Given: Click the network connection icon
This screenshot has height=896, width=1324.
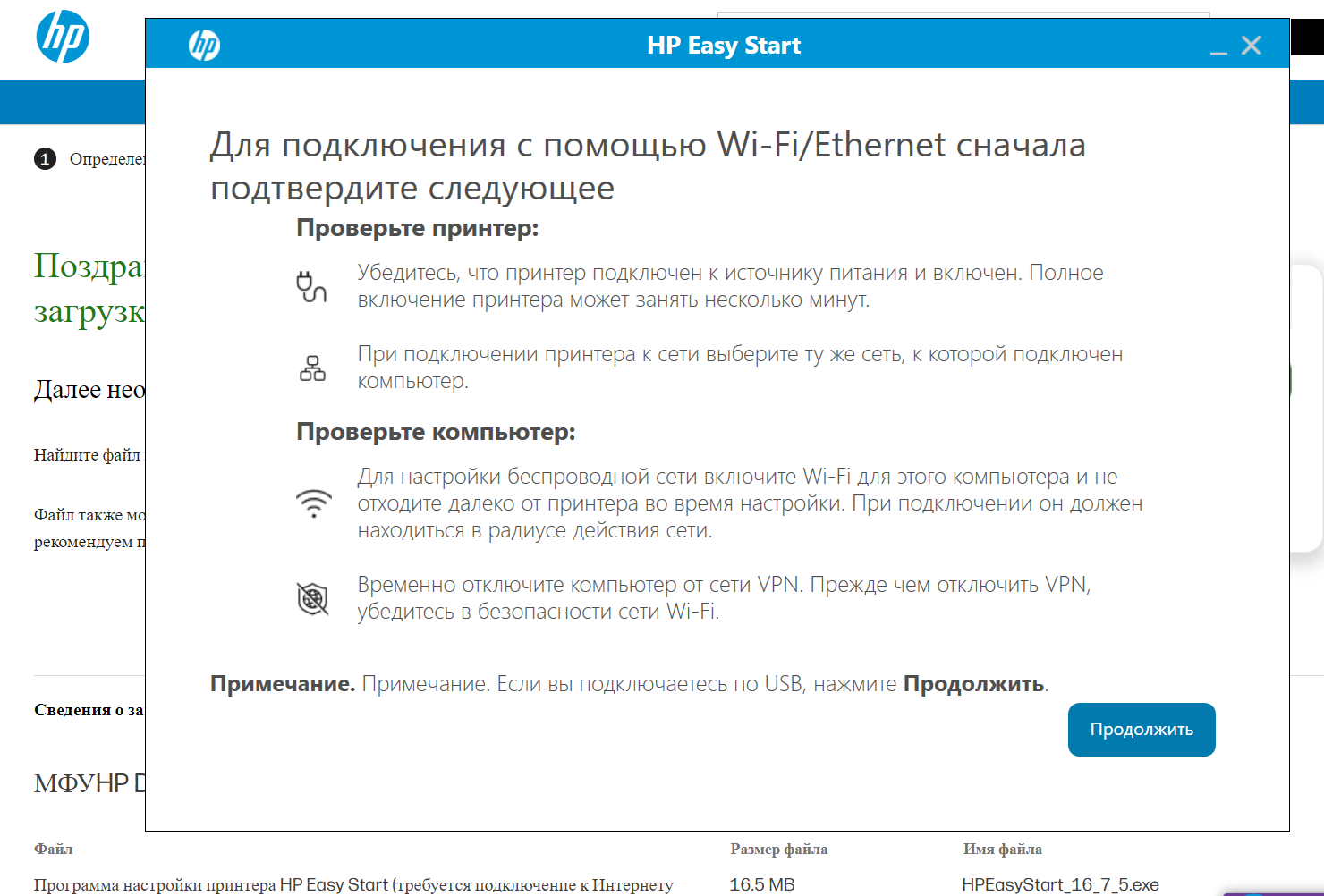Looking at the screenshot, I should (312, 368).
